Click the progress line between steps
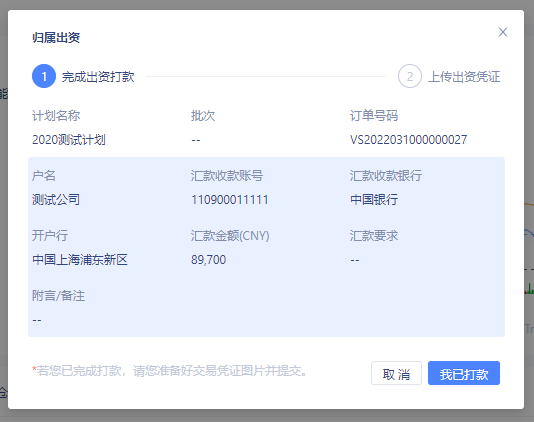The height and width of the screenshot is (422, 534). click(266, 77)
